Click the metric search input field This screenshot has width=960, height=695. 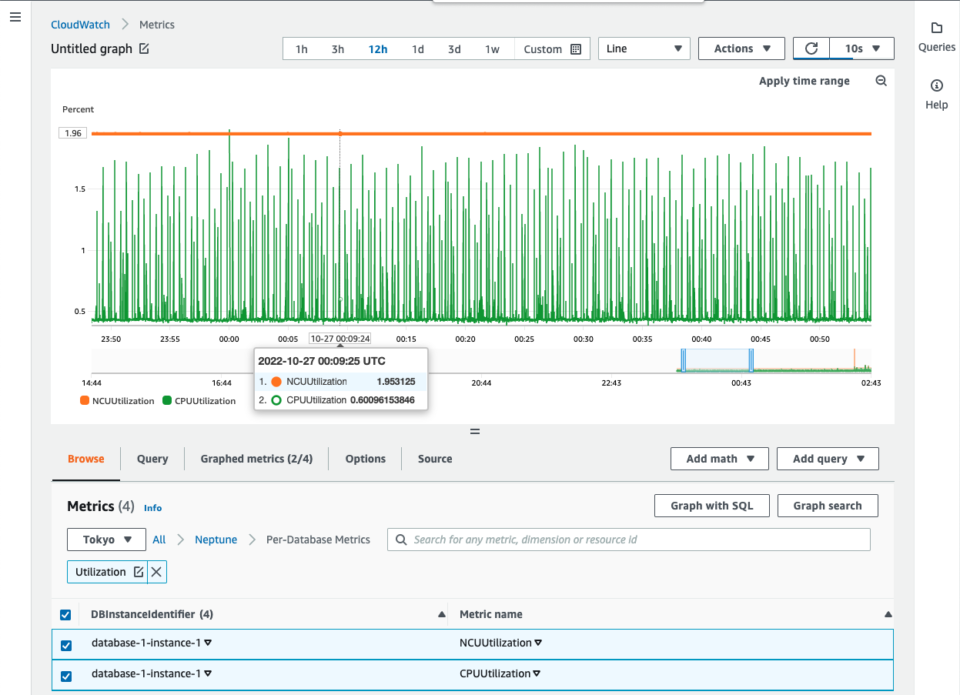628,539
